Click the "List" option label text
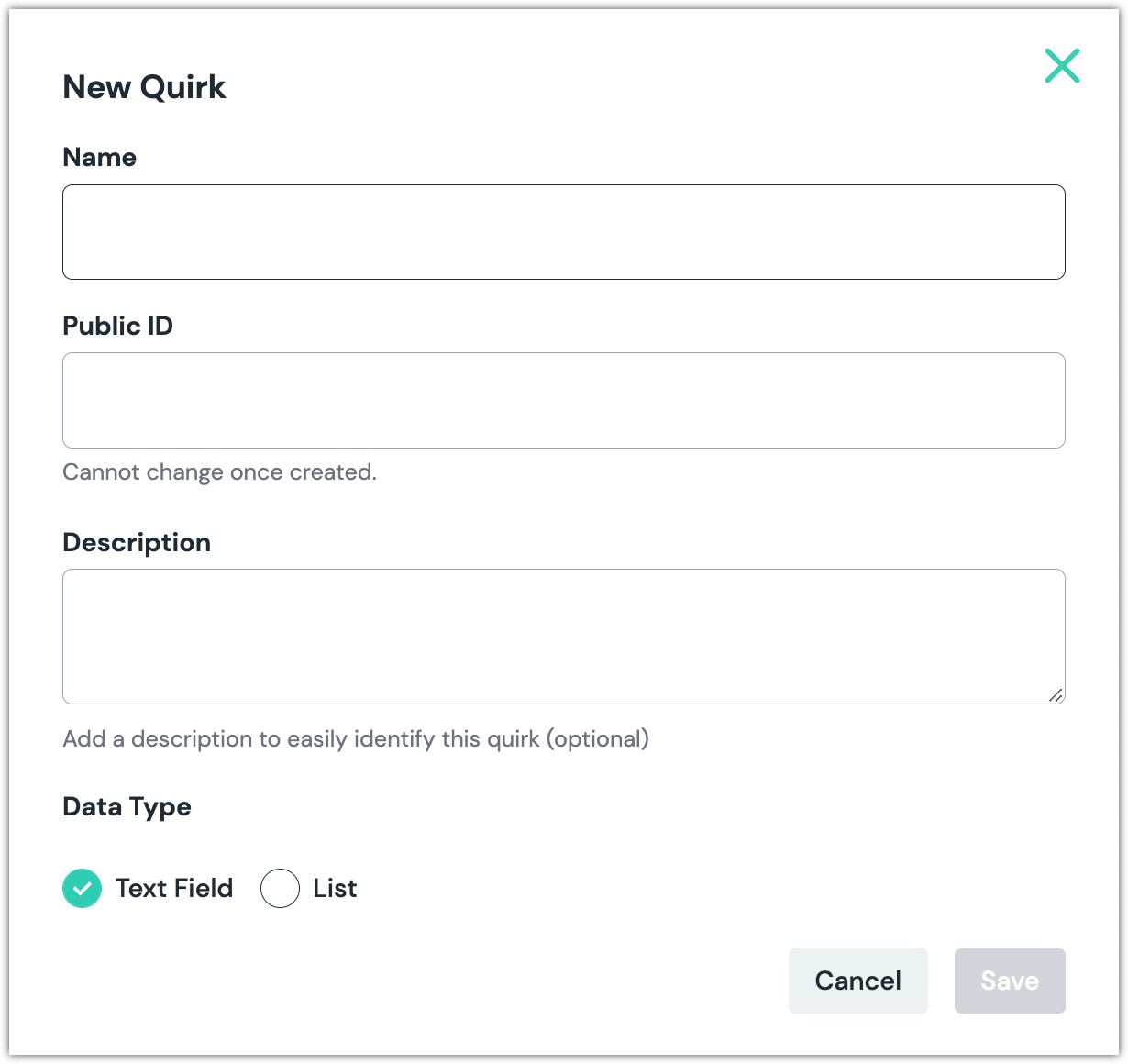The height and width of the screenshot is (1064, 1128). pos(335,888)
